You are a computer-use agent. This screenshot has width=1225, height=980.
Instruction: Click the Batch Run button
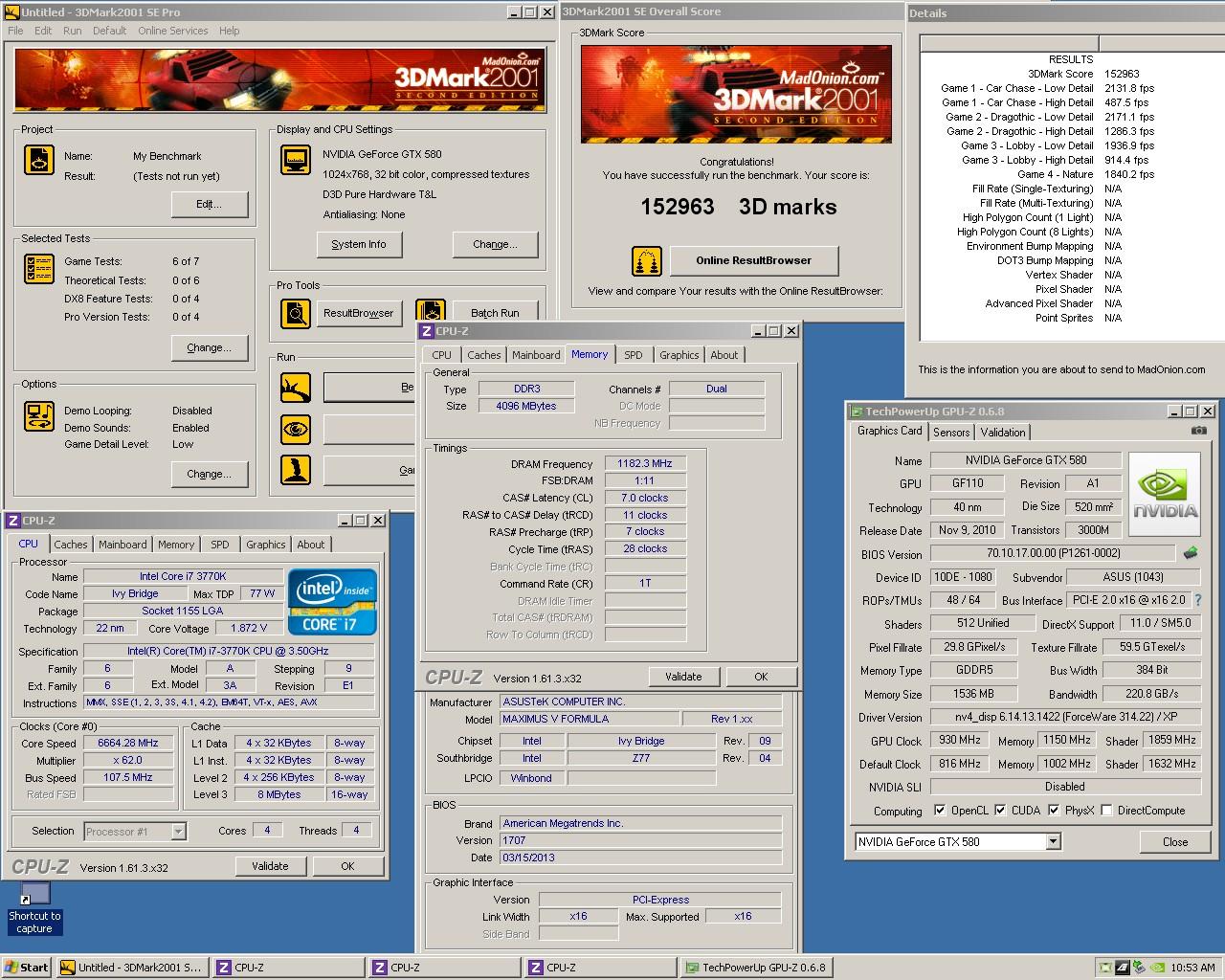pos(495,313)
